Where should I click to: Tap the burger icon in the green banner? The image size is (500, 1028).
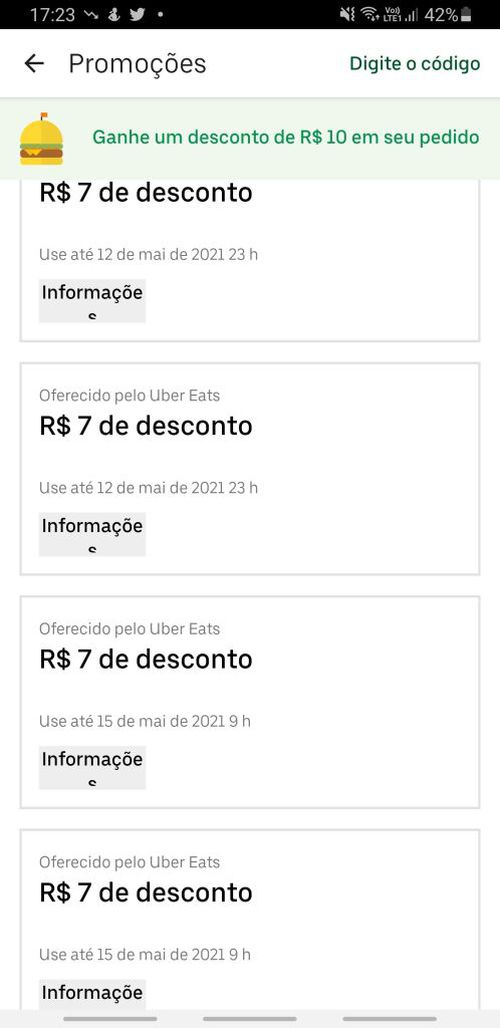41,138
